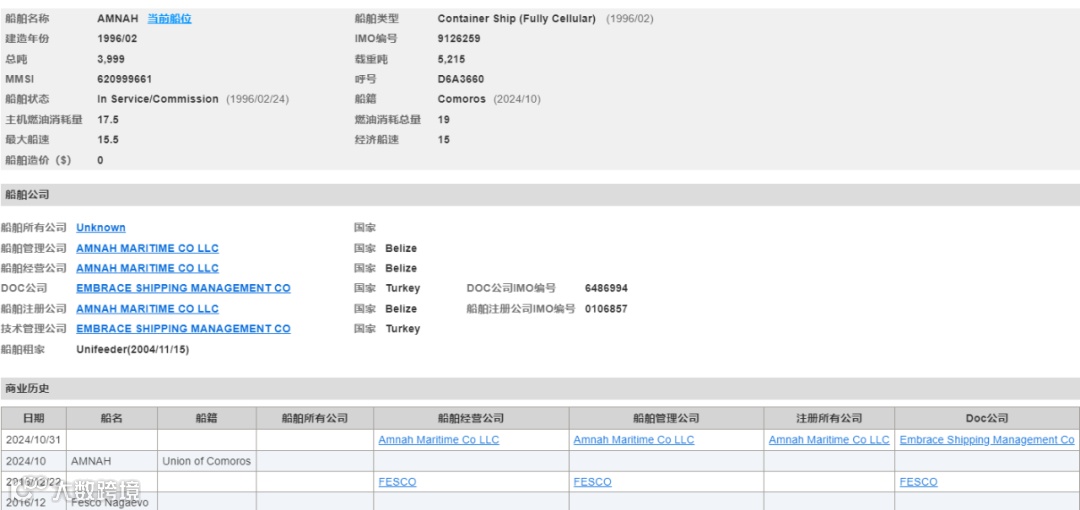Open AMNAH MARITIME CO LLC in 船舶管理公司 row
The width and height of the screenshot is (1080, 510).
(147, 248)
